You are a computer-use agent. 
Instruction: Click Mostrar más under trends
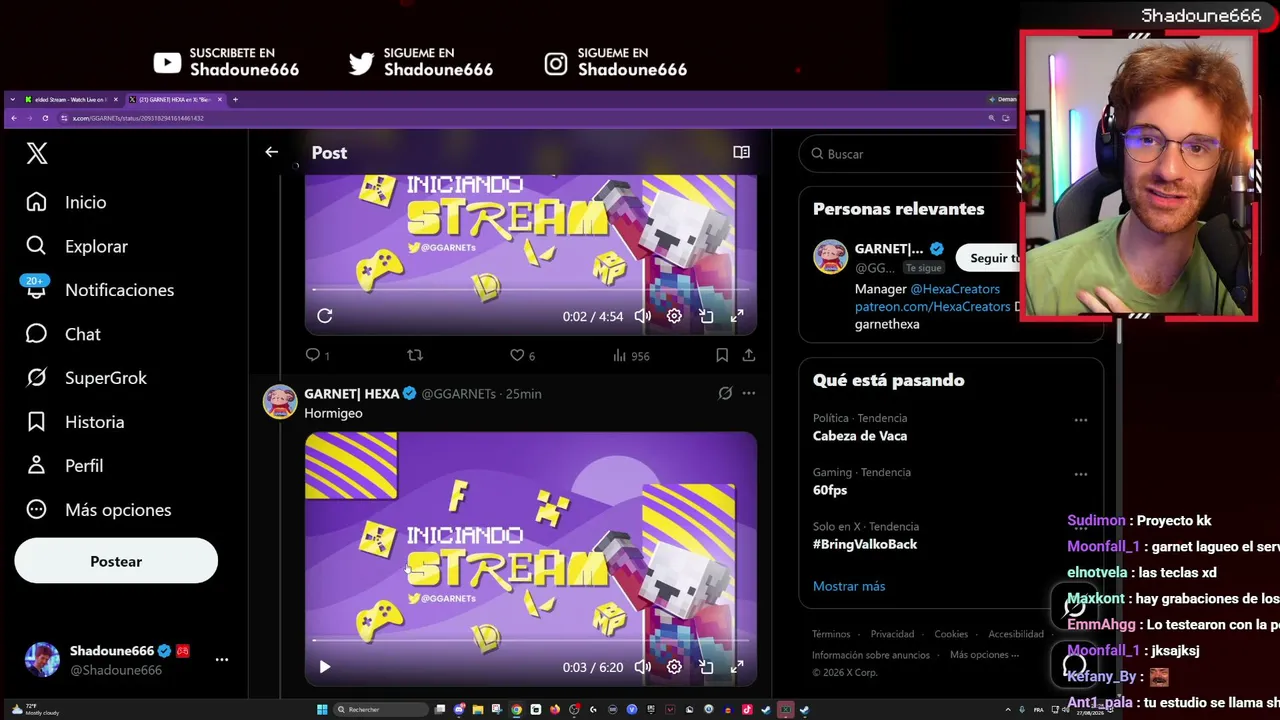849,586
